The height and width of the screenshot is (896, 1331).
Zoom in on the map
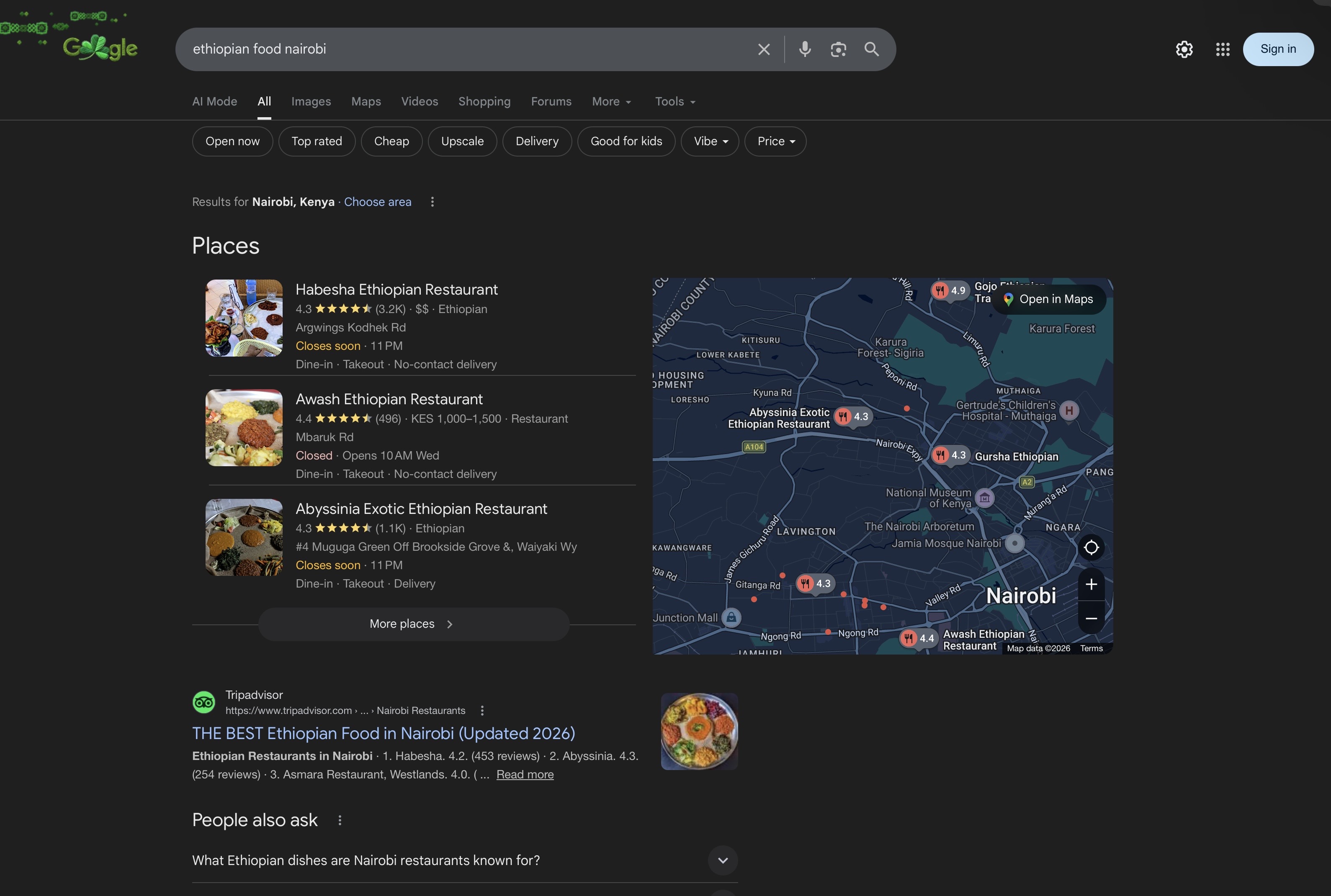coord(1091,584)
